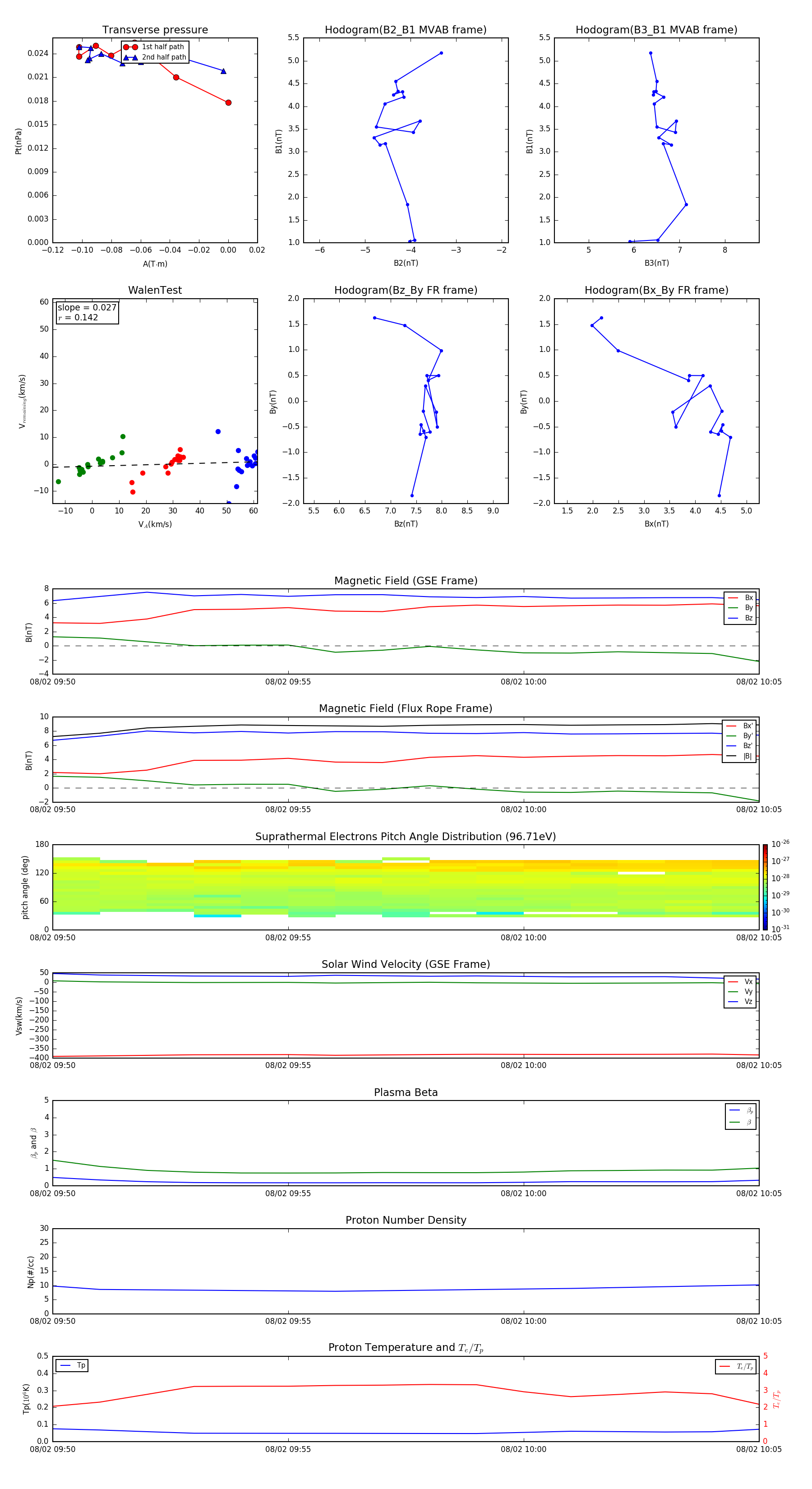Click the red Te/Tp right-side axis label
Image resolution: width=812 pixels, height=1489 pixels.
coord(776,1399)
